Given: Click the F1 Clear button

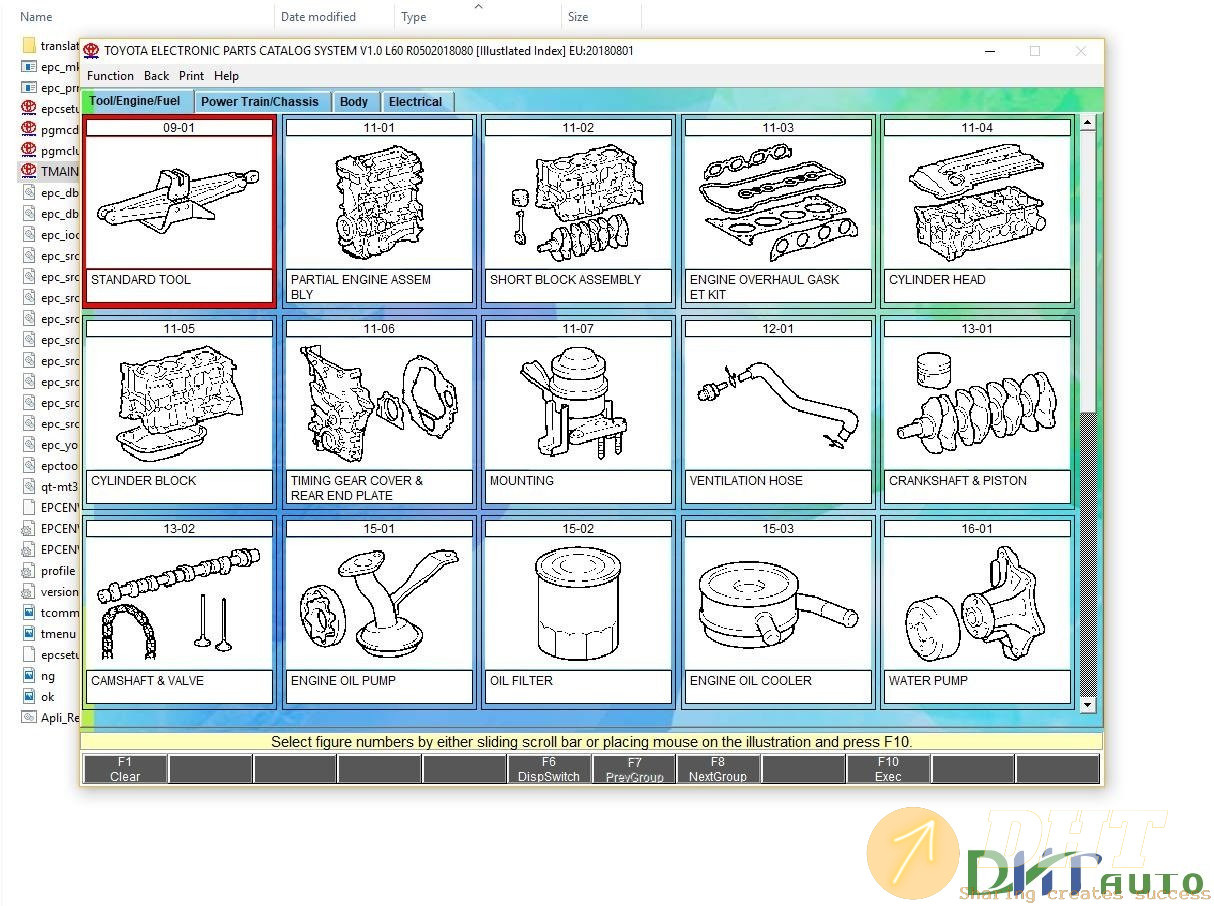Looking at the screenshot, I should (x=125, y=769).
